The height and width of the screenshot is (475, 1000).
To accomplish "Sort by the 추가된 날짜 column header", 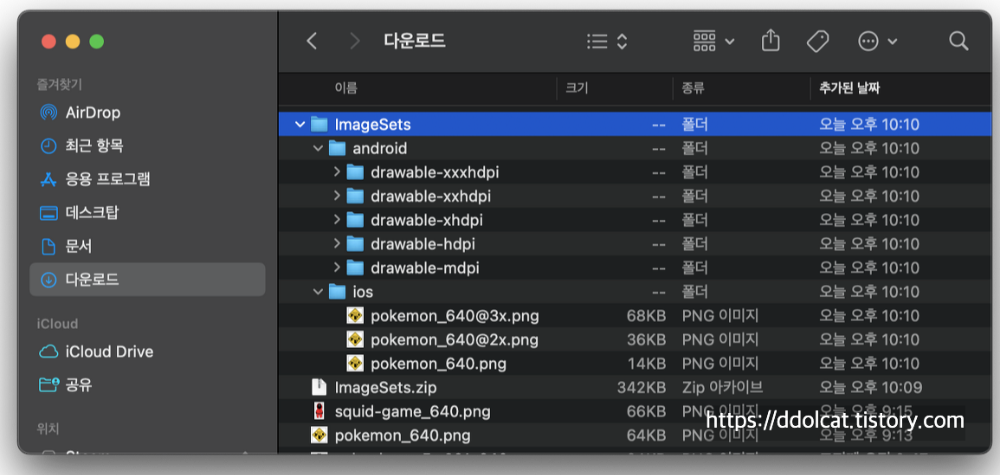I will (x=849, y=88).
